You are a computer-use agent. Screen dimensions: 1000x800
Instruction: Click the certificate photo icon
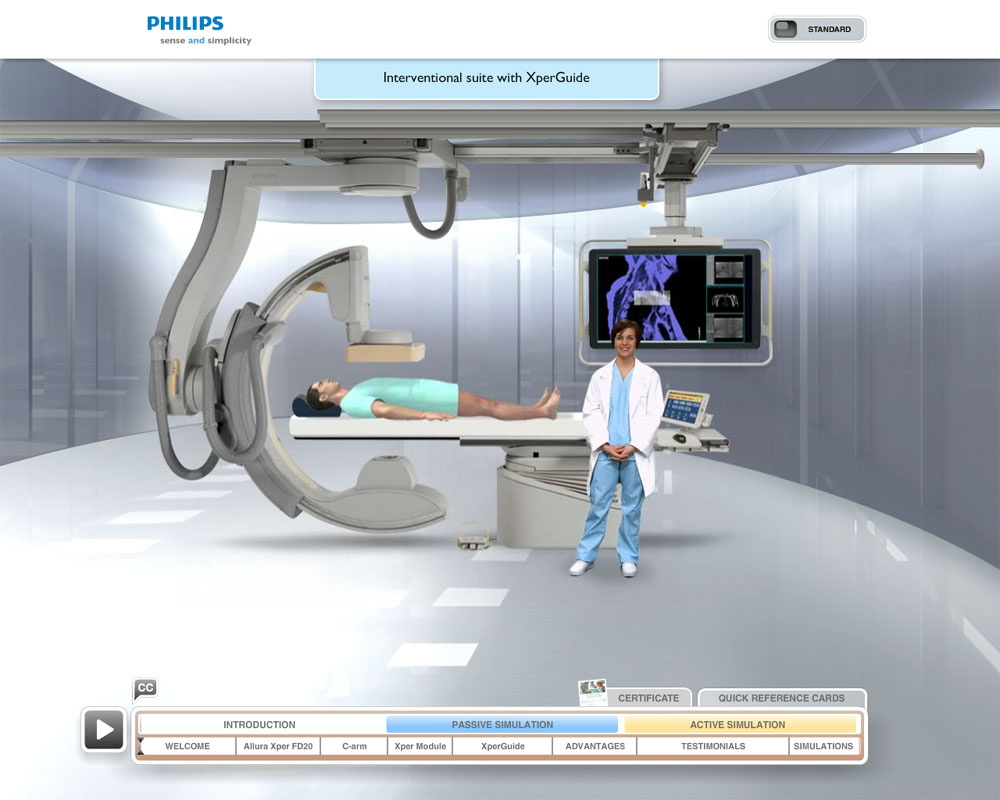593,693
